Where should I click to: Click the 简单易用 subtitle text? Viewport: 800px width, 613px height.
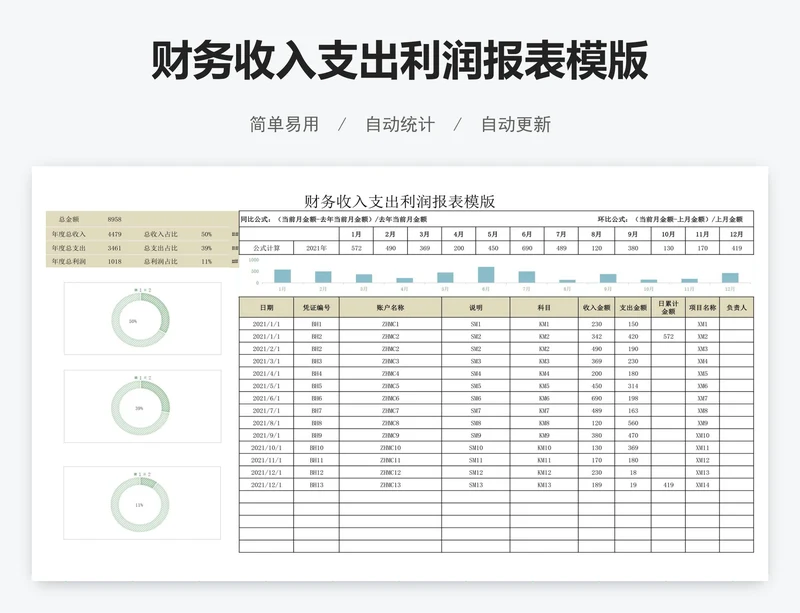coord(284,125)
